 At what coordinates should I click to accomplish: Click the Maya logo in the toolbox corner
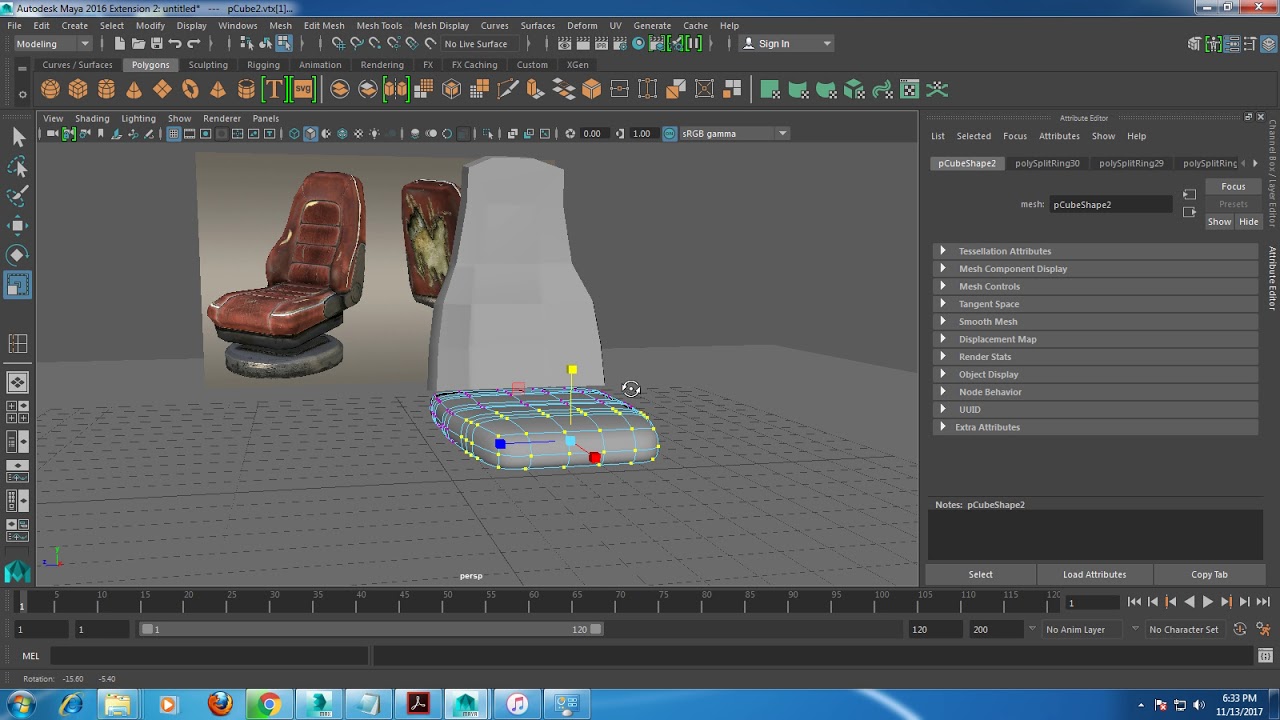(18, 571)
